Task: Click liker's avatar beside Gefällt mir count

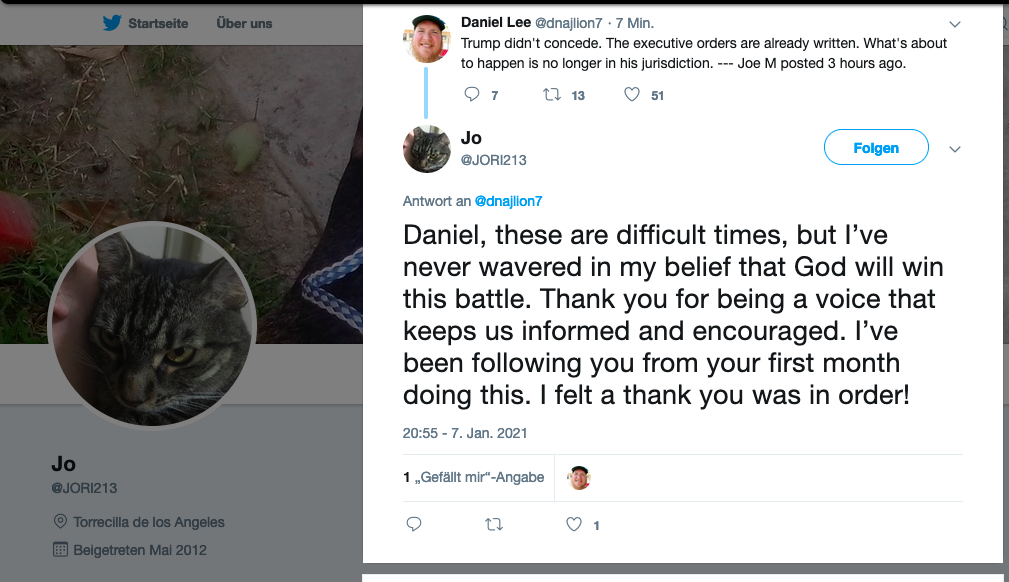Action: (x=579, y=478)
